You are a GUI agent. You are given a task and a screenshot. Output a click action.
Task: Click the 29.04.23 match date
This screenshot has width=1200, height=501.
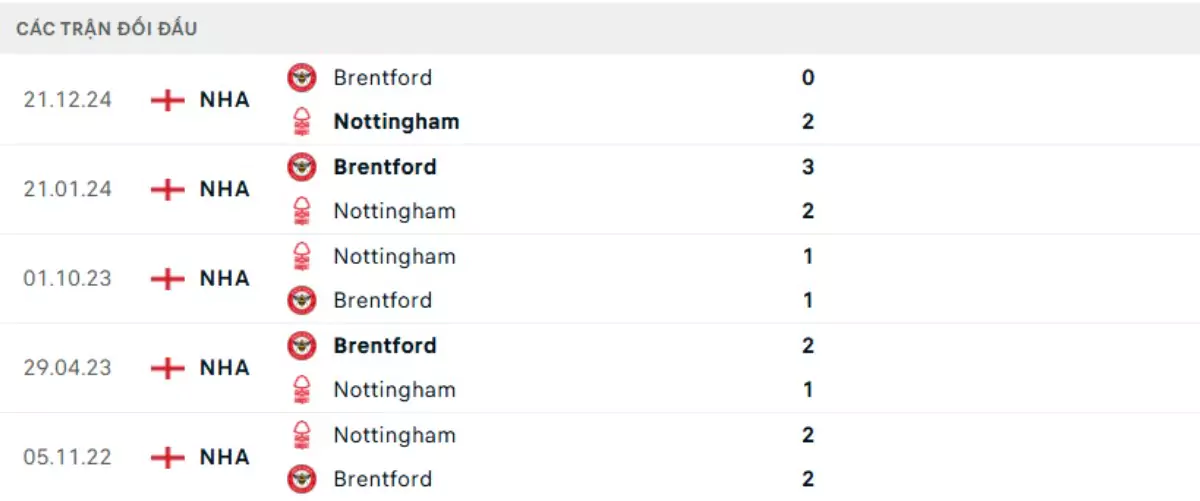coord(68,368)
